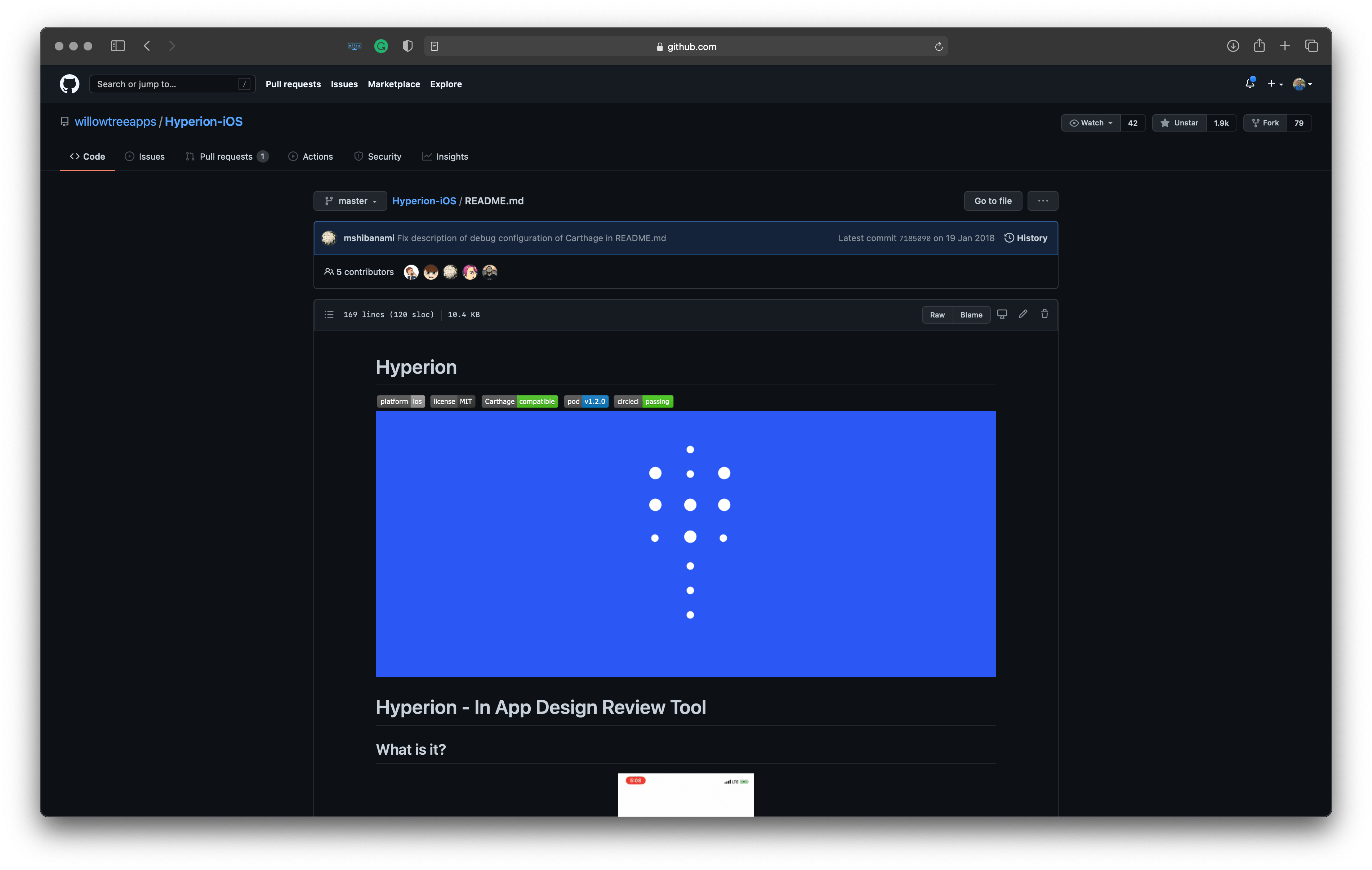The width and height of the screenshot is (1372, 870).
Task: View the Raw file
Action: coord(937,315)
